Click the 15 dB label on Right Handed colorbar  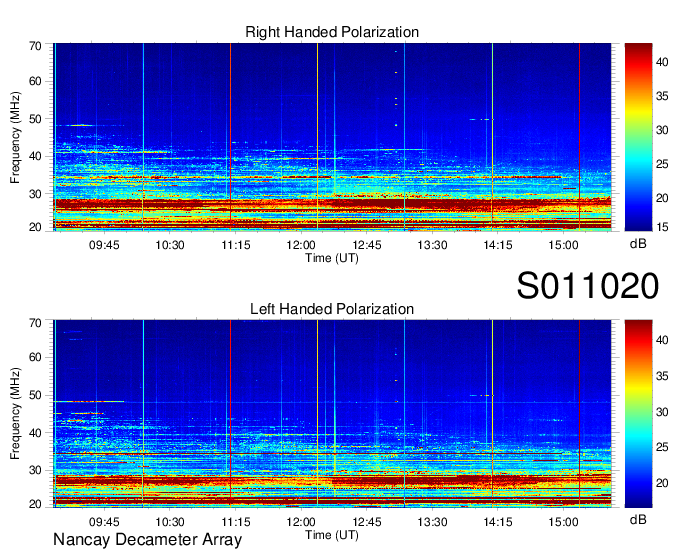coord(662,227)
